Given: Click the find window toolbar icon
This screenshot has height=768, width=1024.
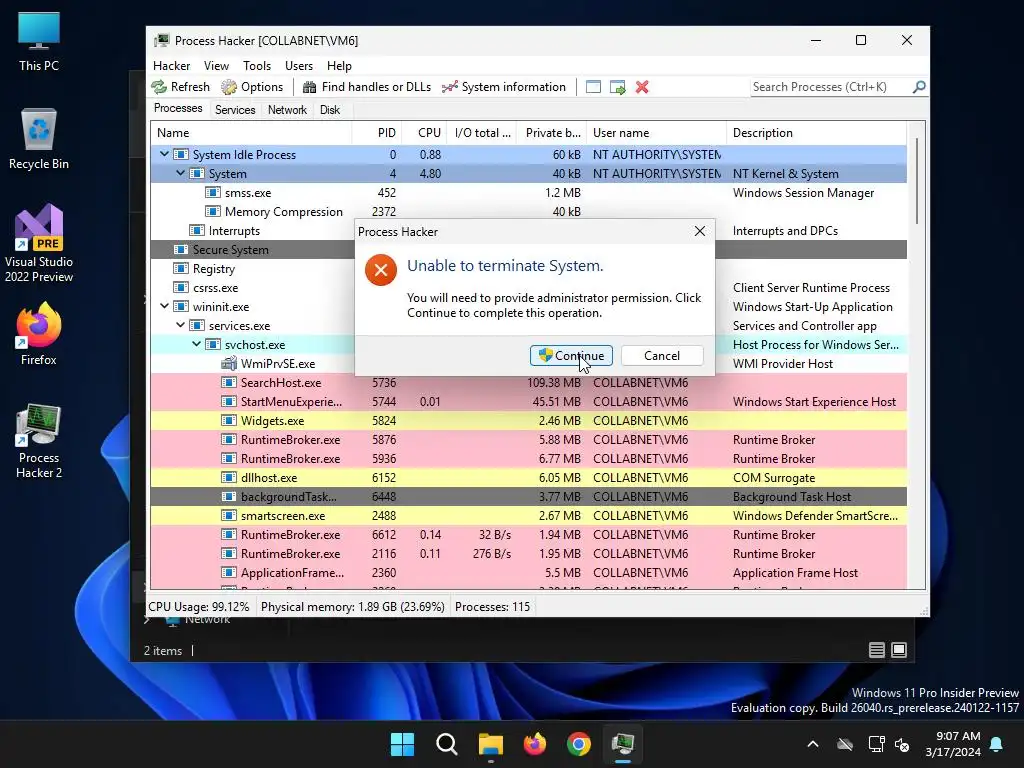Looking at the screenshot, I should (x=593, y=87).
